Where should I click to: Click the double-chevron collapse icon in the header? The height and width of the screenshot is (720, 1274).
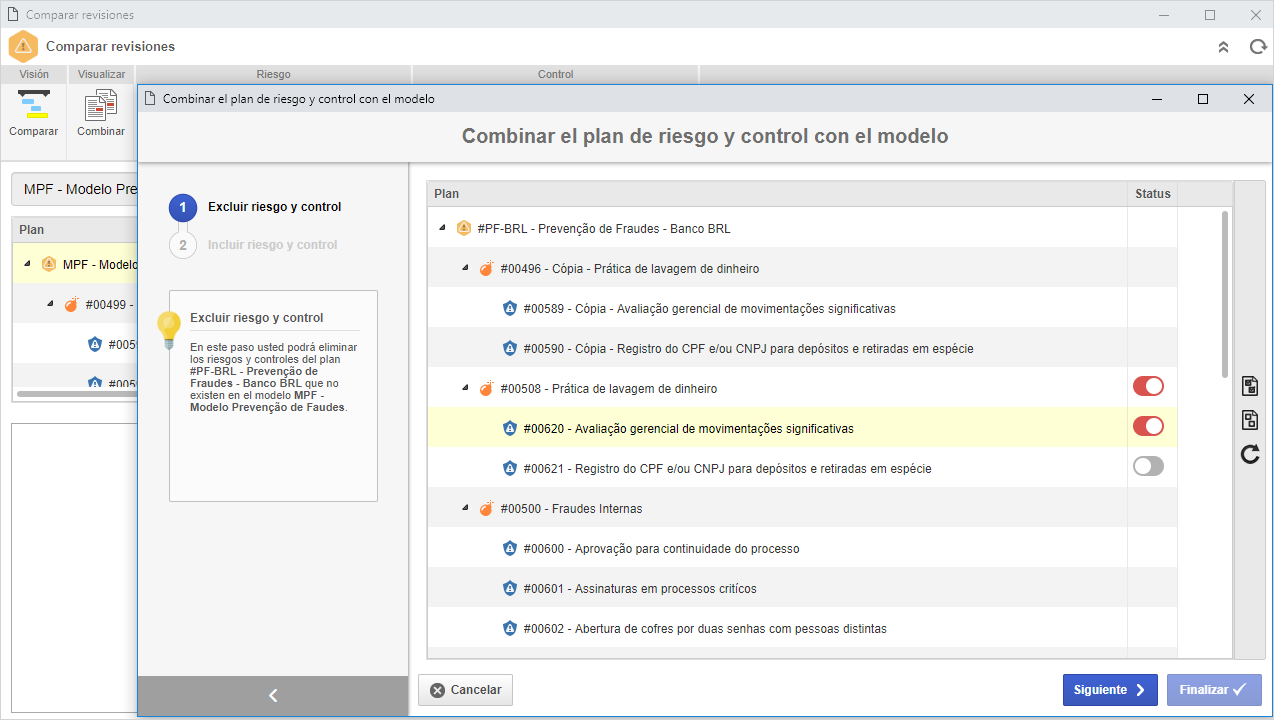(1223, 47)
